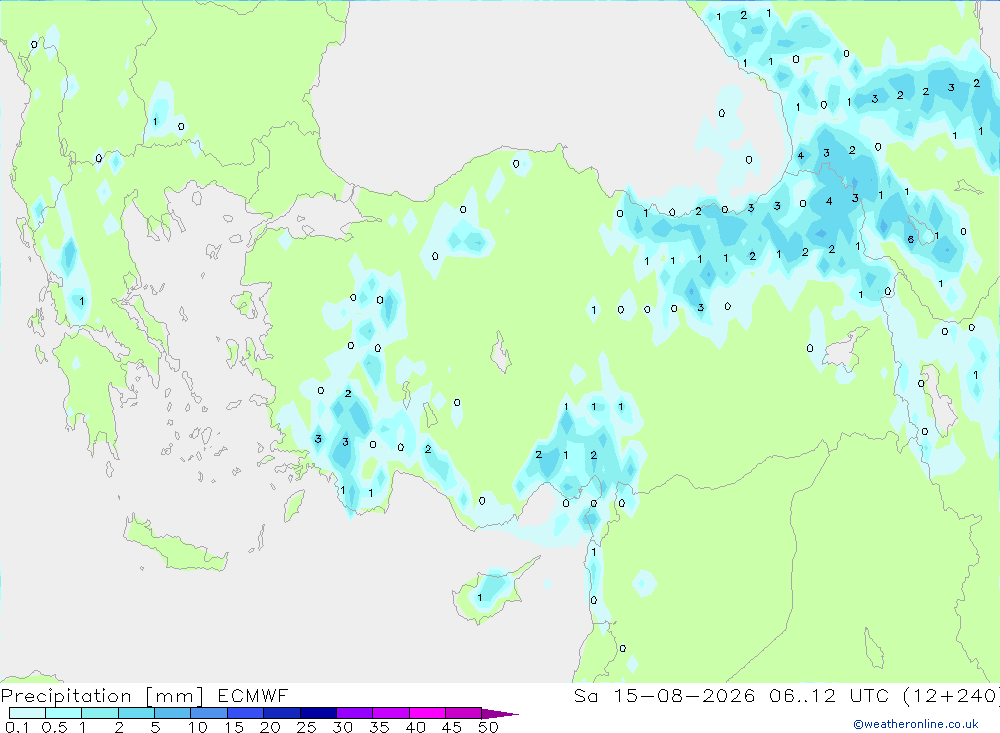Pick the 10–15 mm legend swatch

pyautogui.click(x=209, y=713)
